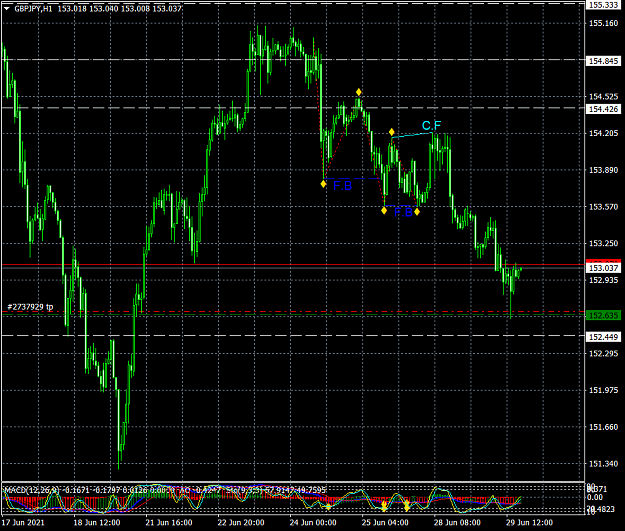Click the #2737929 tp order label
This screenshot has width=625, height=531.
point(30,307)
